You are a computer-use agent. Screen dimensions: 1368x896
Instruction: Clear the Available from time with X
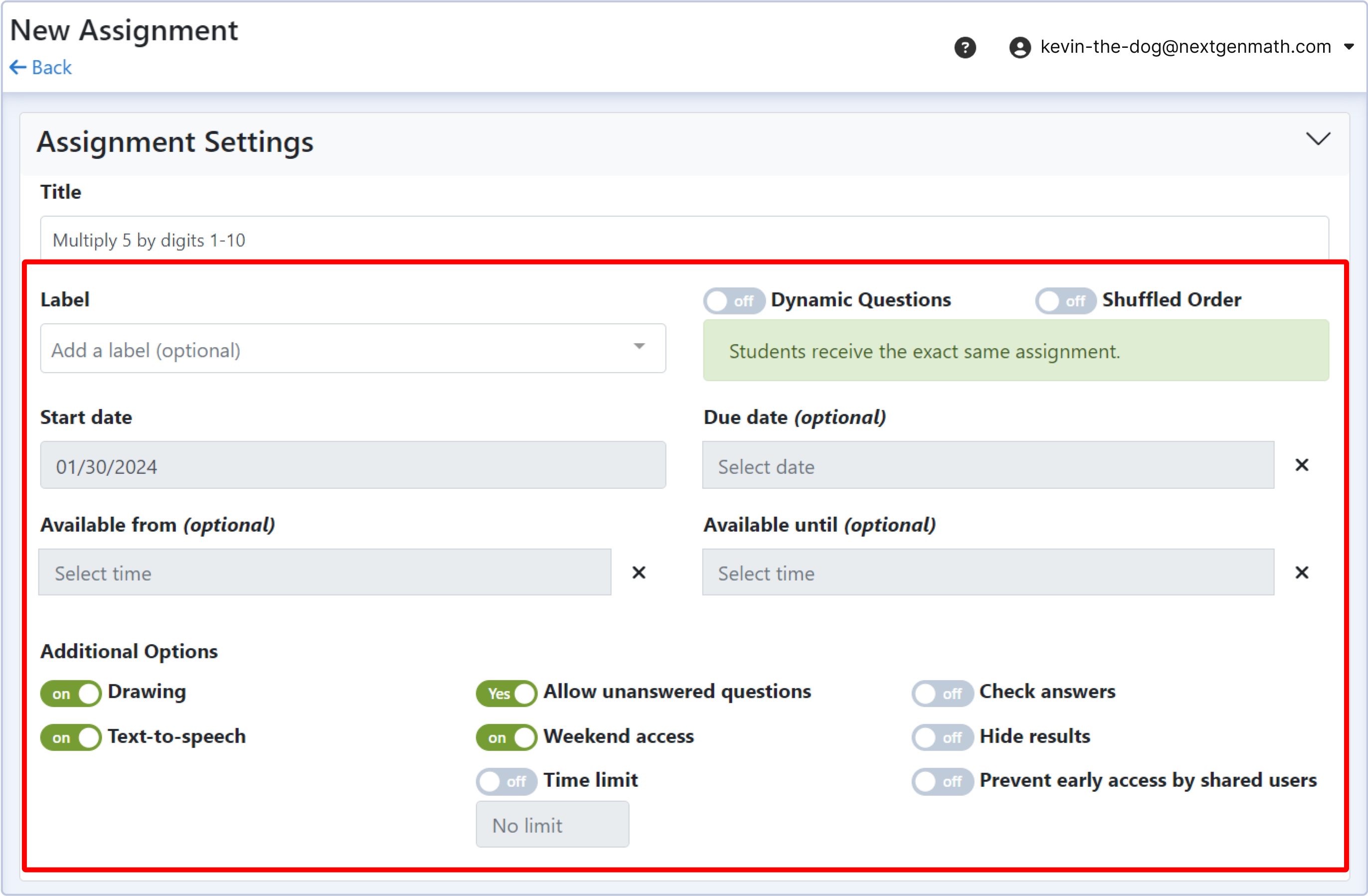point(639,573)
